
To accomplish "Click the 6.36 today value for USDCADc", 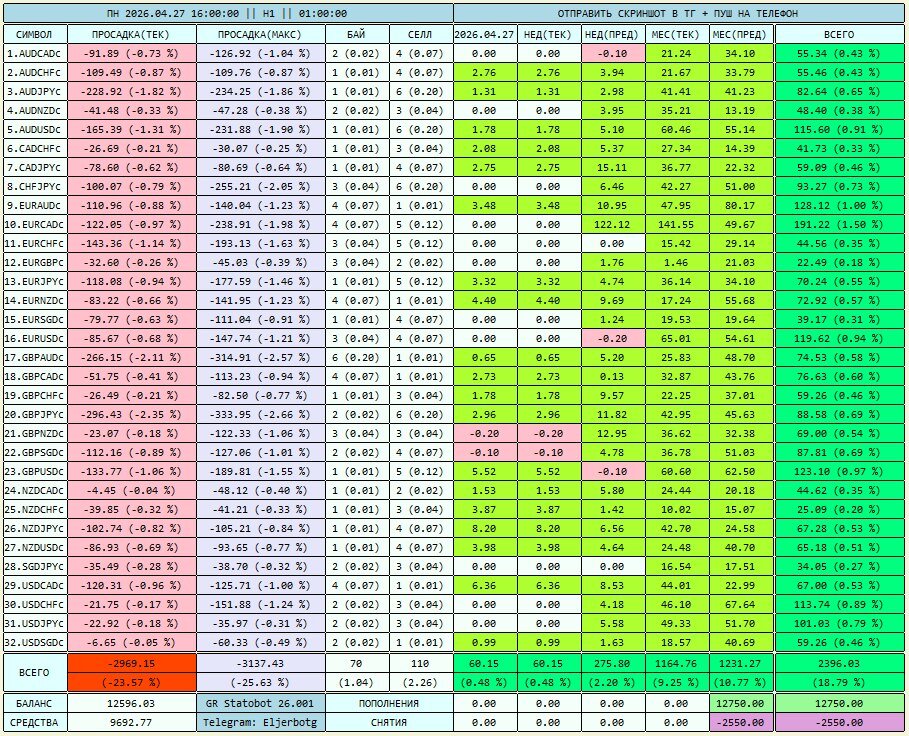I will click(485, 585).
